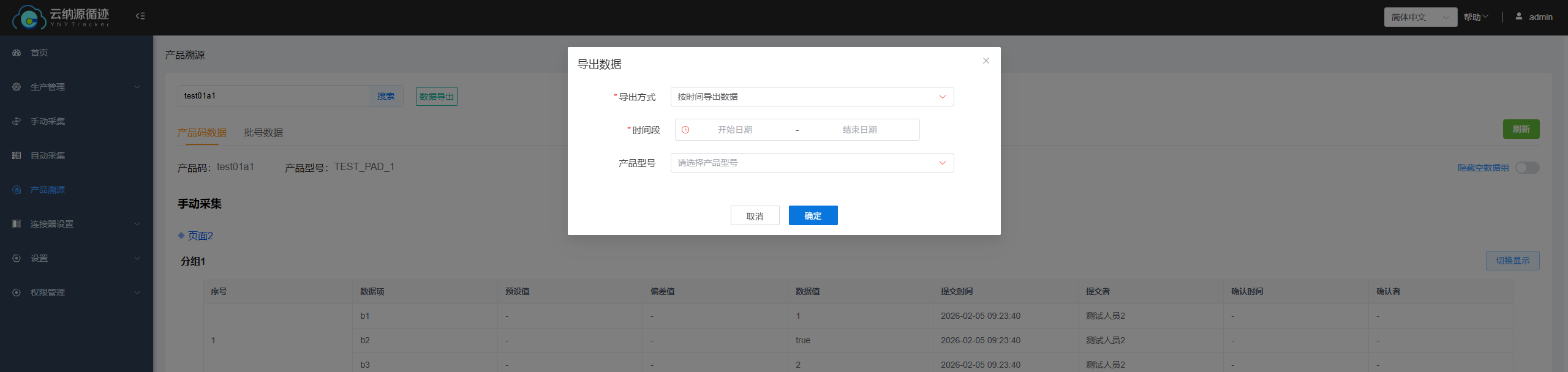
Task: Click the production management sidebar icon
Action: tap(17, 87)
